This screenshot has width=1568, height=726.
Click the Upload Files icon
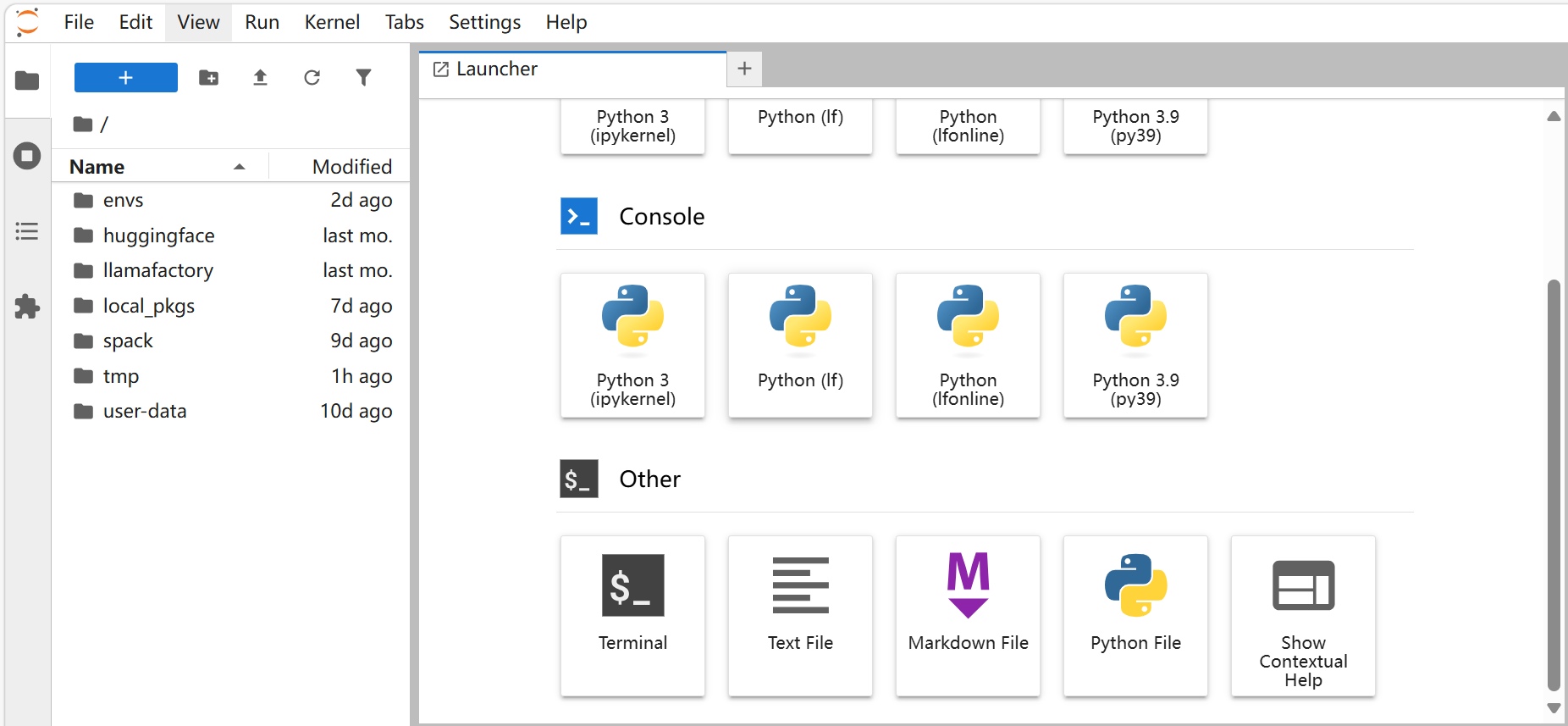click(260, 78)
